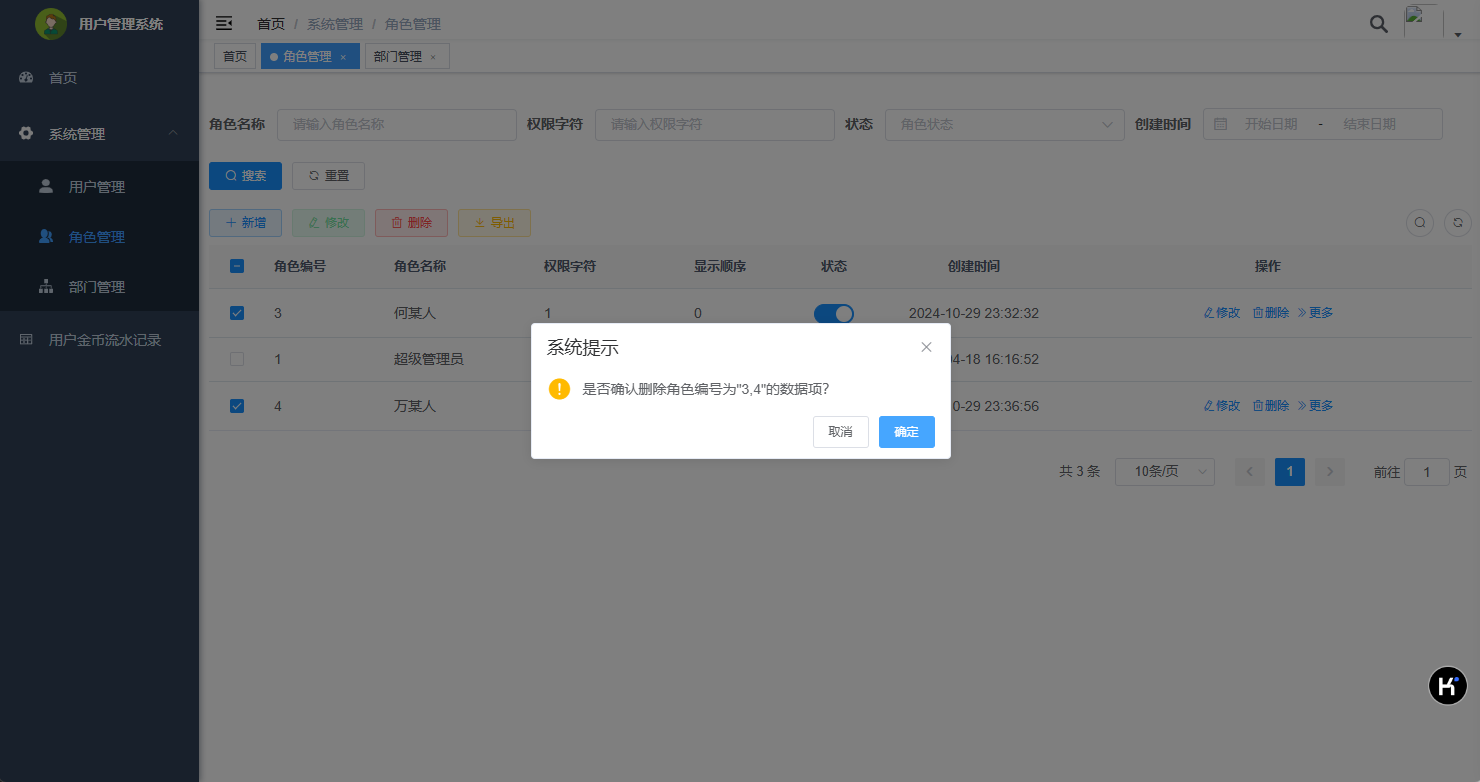The height and width of the screenshot is (782, 1480).
Task: Click the 共 3 条 total count text
Action: pos(1080,472)
